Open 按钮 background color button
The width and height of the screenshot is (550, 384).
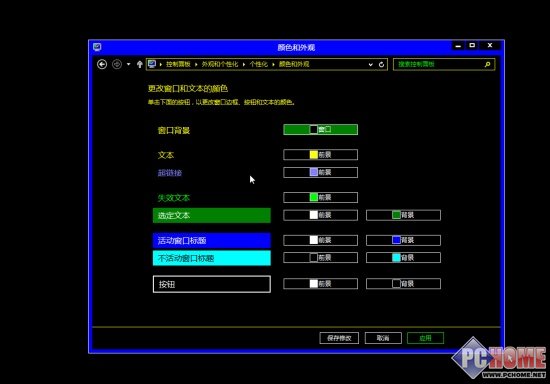click(403, 284)
